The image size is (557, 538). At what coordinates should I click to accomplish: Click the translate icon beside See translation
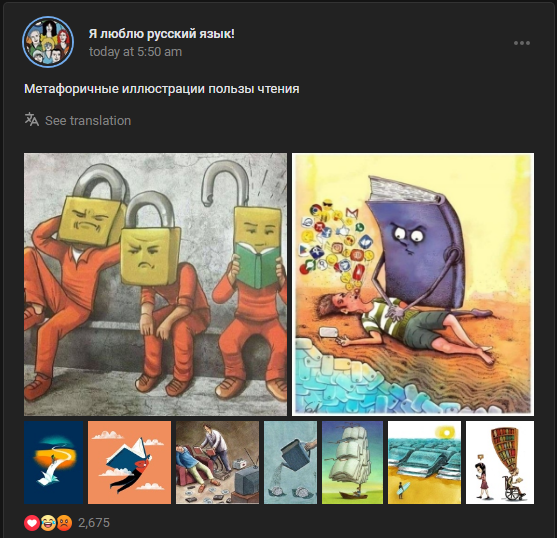pyautogui.click(x=32, y=120)
